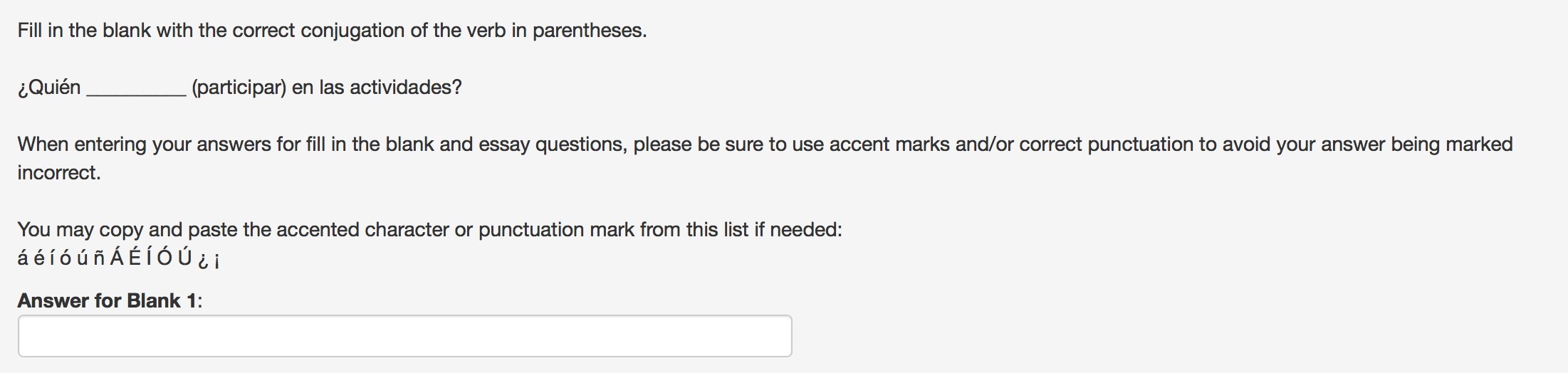Viewport: 1568px width, 373px height.
Task: Click lowercase ó in the accent list
Action: tap(65, 258)
